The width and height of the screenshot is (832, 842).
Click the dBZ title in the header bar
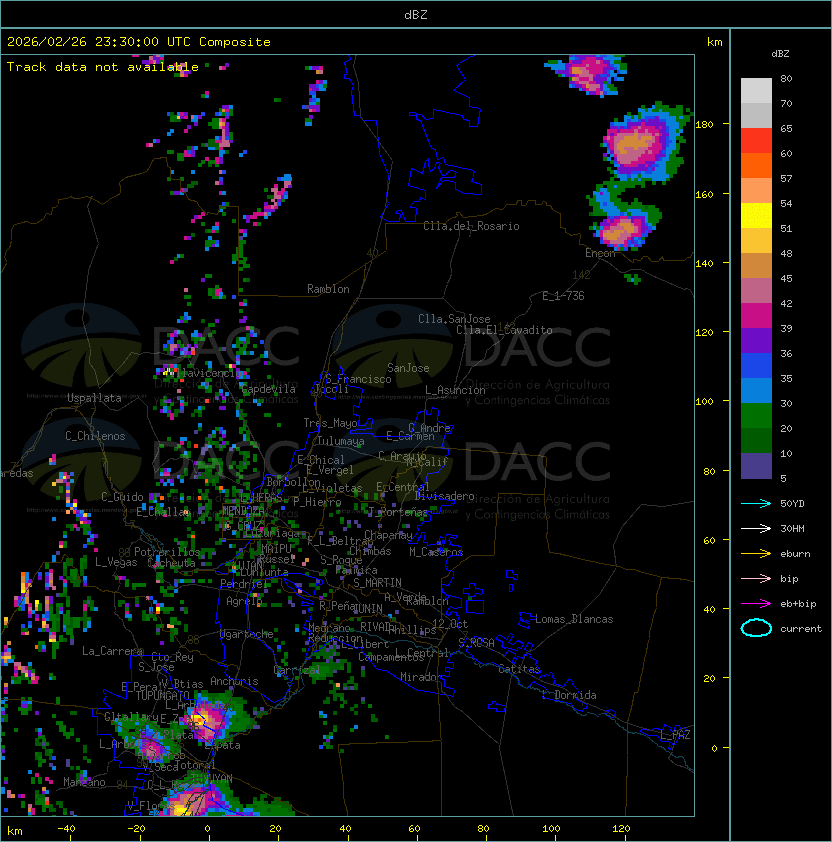tap(416, 14)
